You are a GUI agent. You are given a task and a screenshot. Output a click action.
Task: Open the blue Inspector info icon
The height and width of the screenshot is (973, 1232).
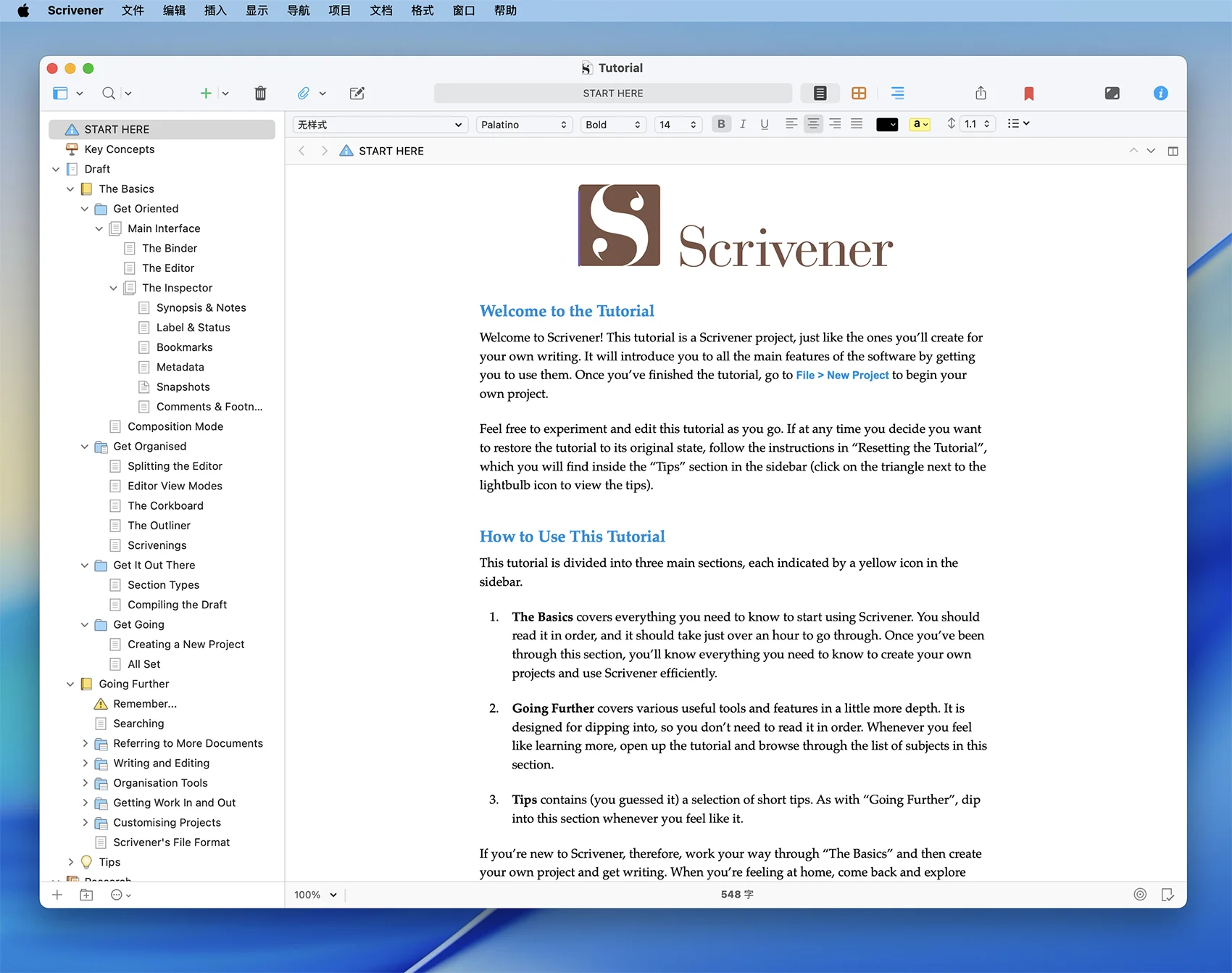1160,93
